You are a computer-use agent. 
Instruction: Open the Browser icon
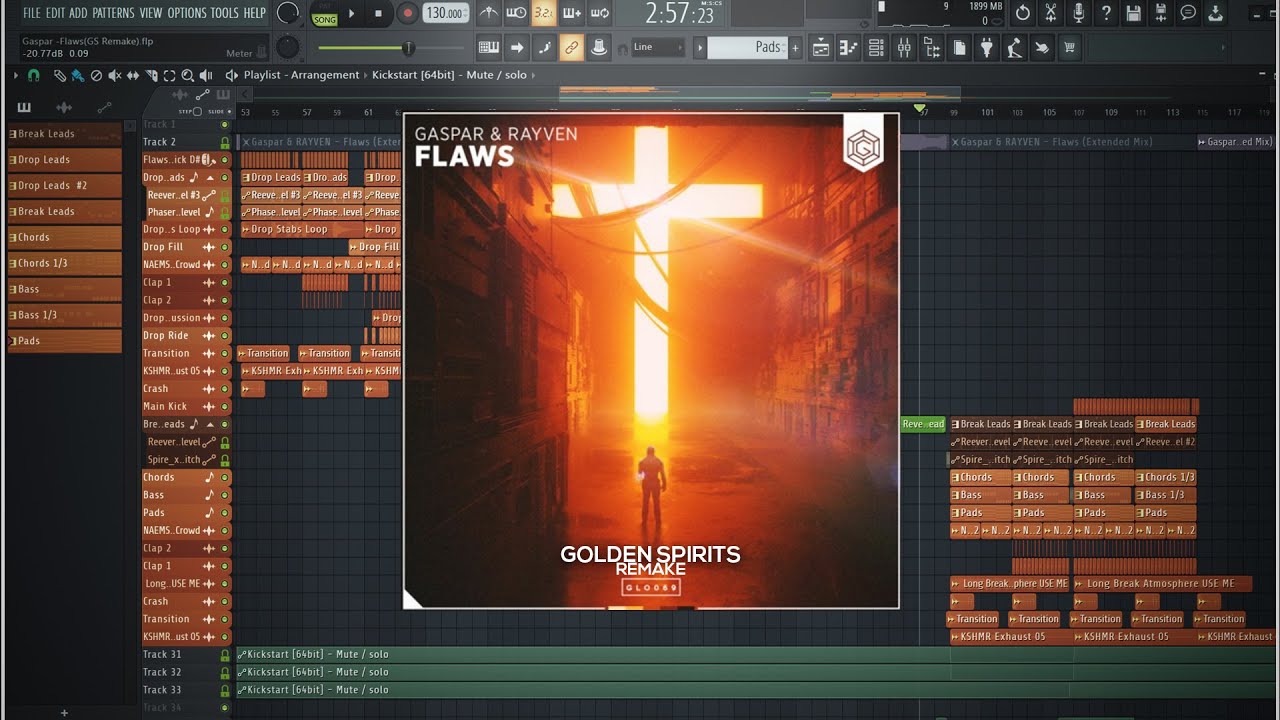pyautogui.click(x=931, y=47)
